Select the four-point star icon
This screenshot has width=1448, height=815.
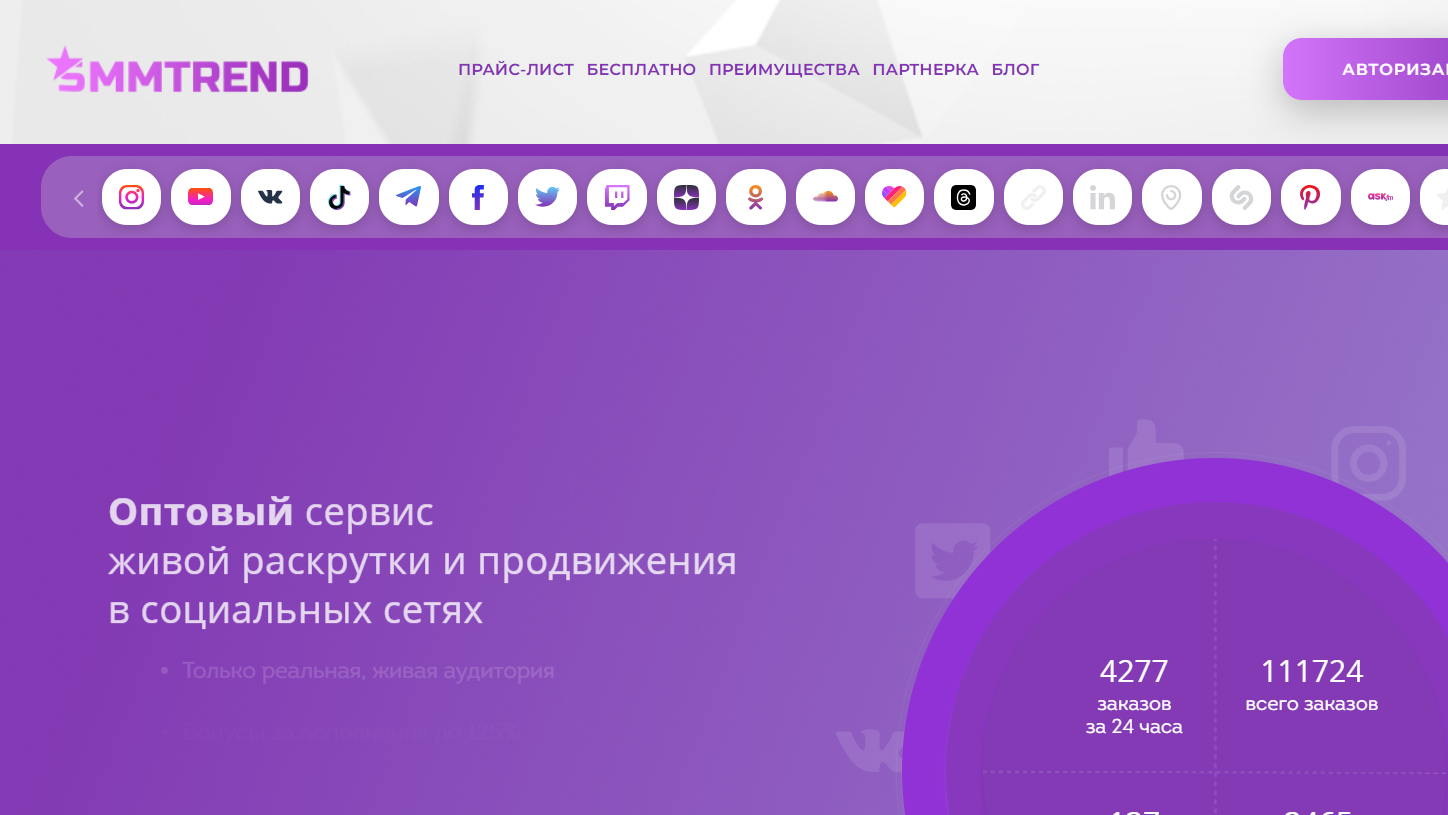click(686, 197)
